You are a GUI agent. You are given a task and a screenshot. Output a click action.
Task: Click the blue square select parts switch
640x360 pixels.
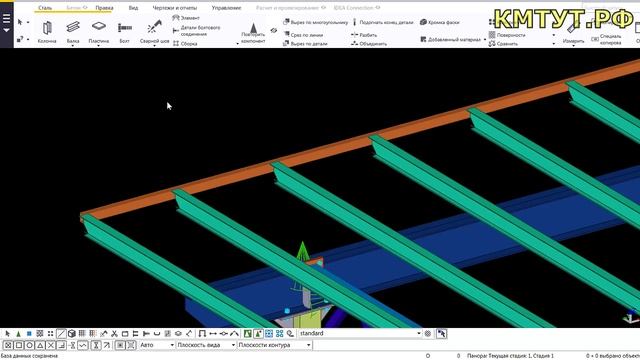click(29, 334)
